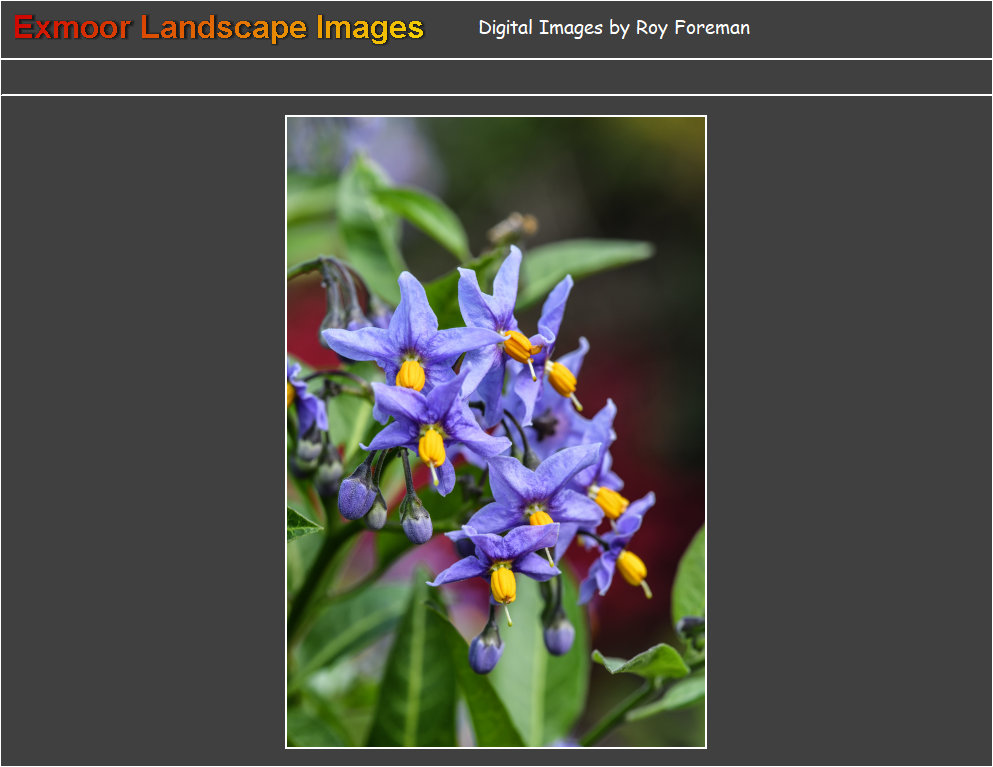Click the Exmoor Landscape Images site title

219,28
